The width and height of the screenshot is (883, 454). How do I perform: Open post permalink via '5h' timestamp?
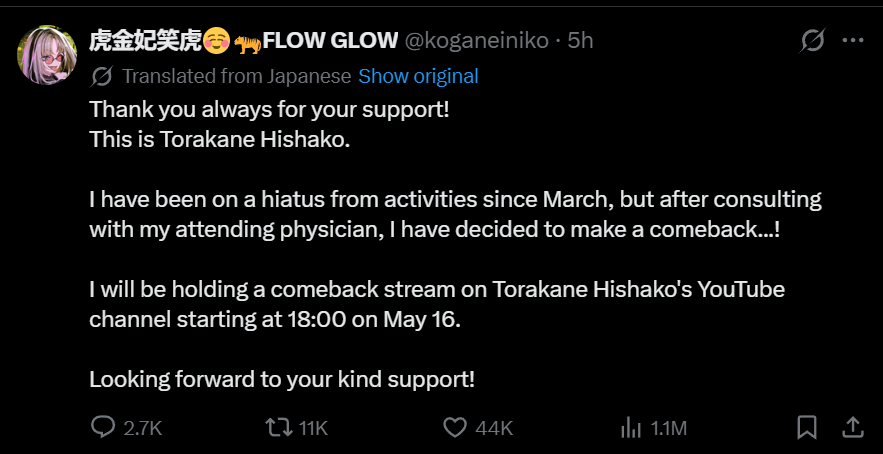tap(581, 41)
